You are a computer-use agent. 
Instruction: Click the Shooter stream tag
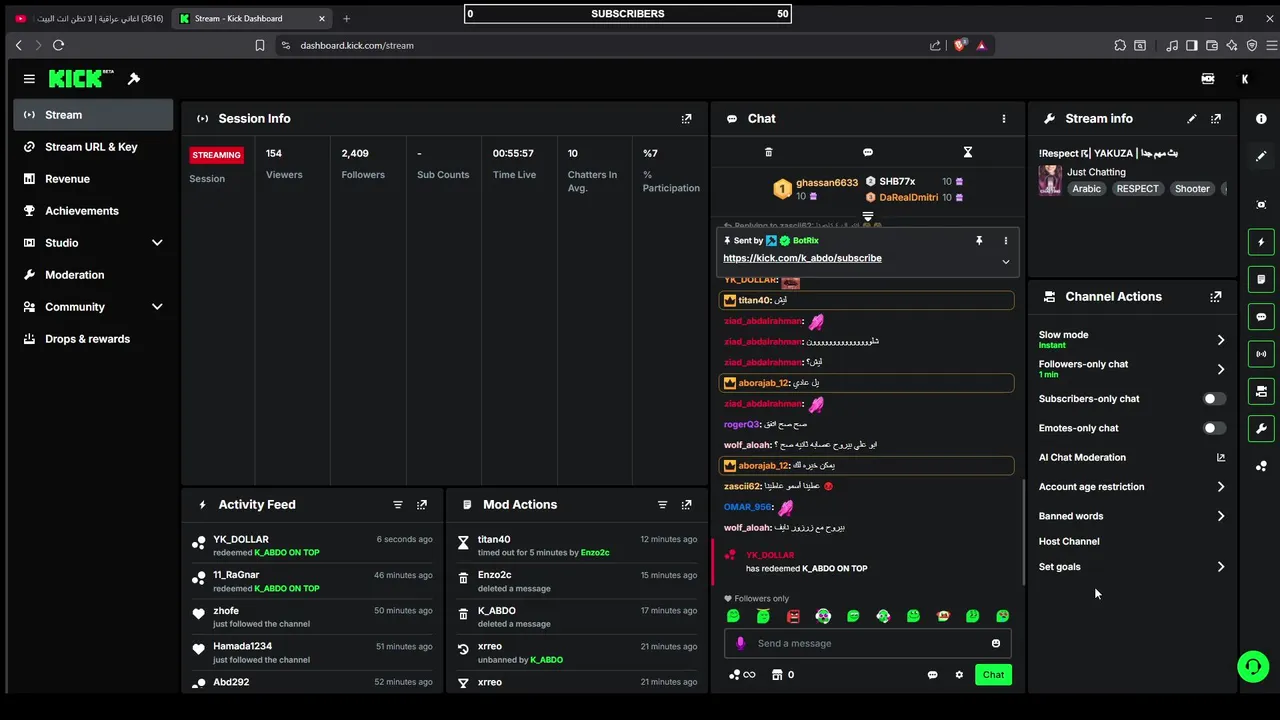click(1192, 189)
